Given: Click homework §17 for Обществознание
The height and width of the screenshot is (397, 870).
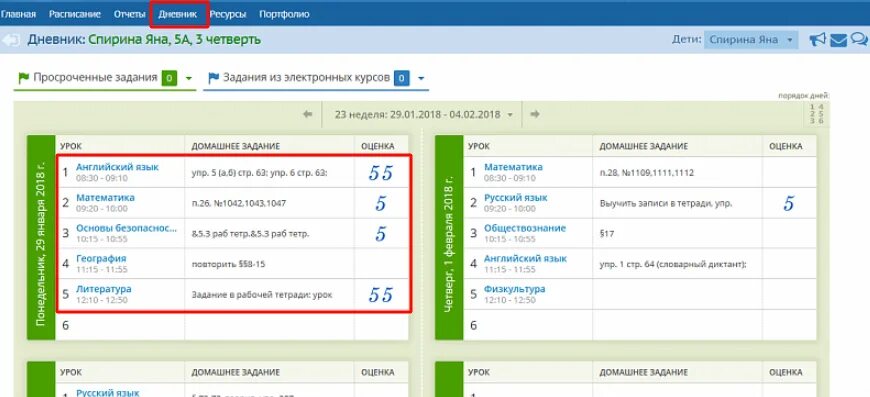Looking at the screenshot, I should (608, 234).
